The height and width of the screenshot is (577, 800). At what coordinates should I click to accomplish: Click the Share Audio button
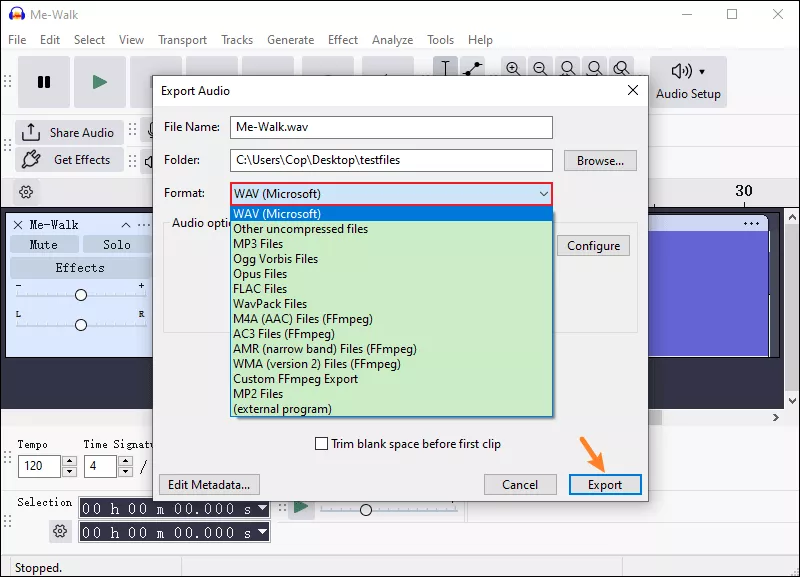[x=69, y=133]
